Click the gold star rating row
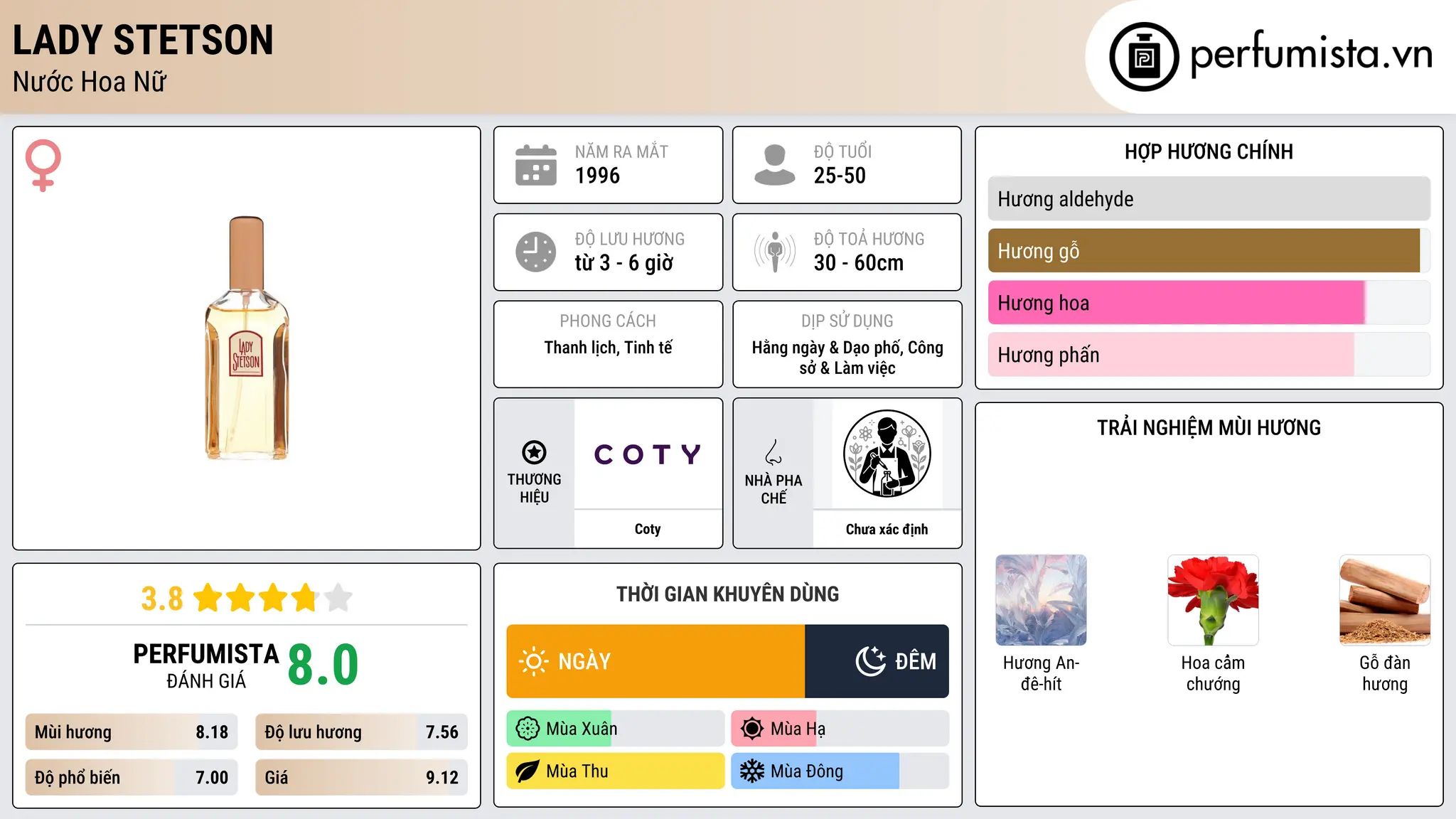 pos(273,598)
